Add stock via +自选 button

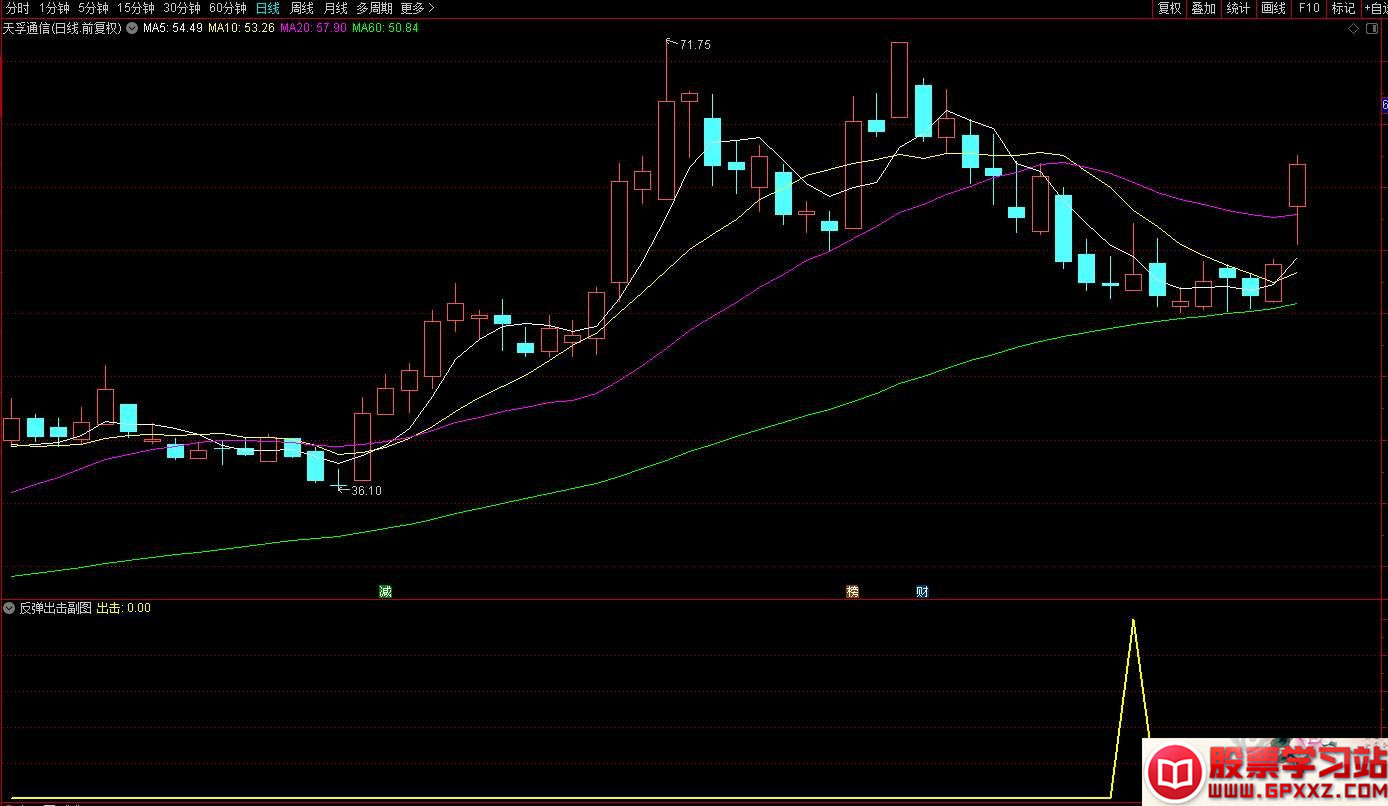tap(1375, 8)
